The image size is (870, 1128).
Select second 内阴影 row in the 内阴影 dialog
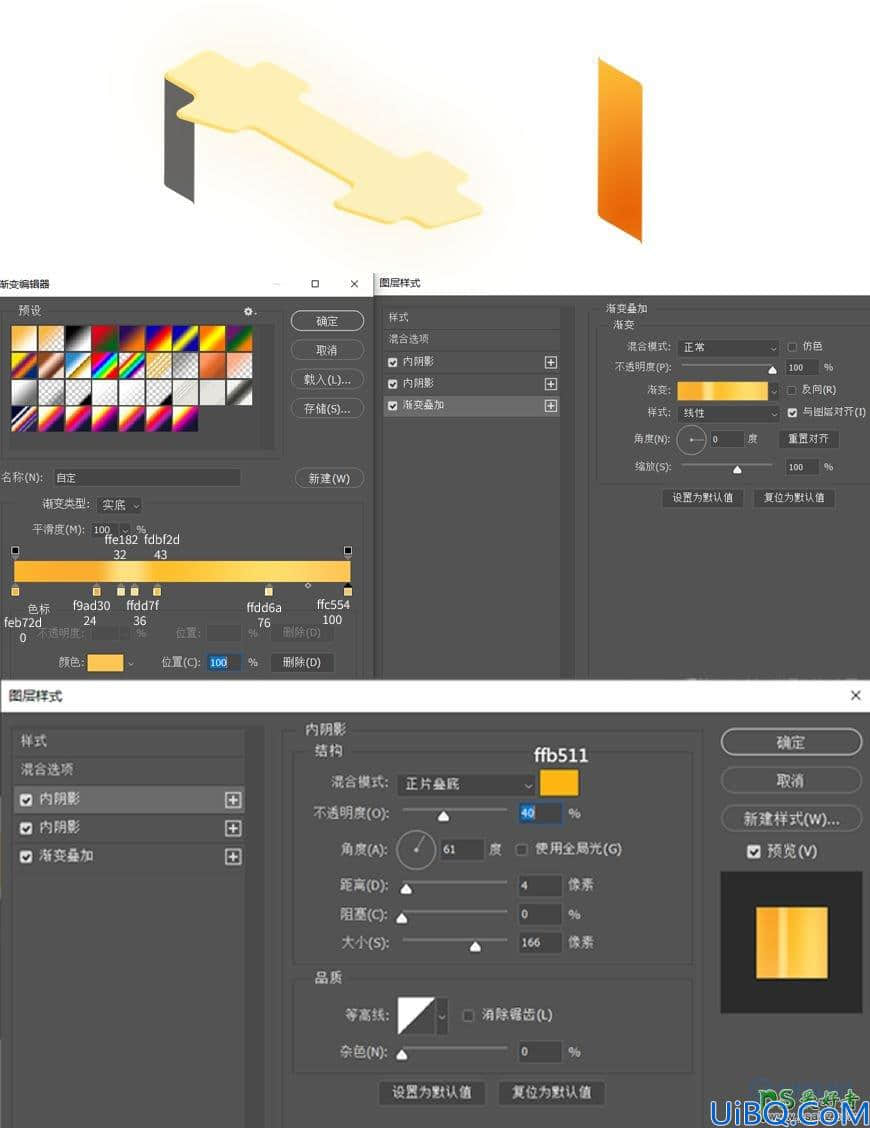coord(129,828)
